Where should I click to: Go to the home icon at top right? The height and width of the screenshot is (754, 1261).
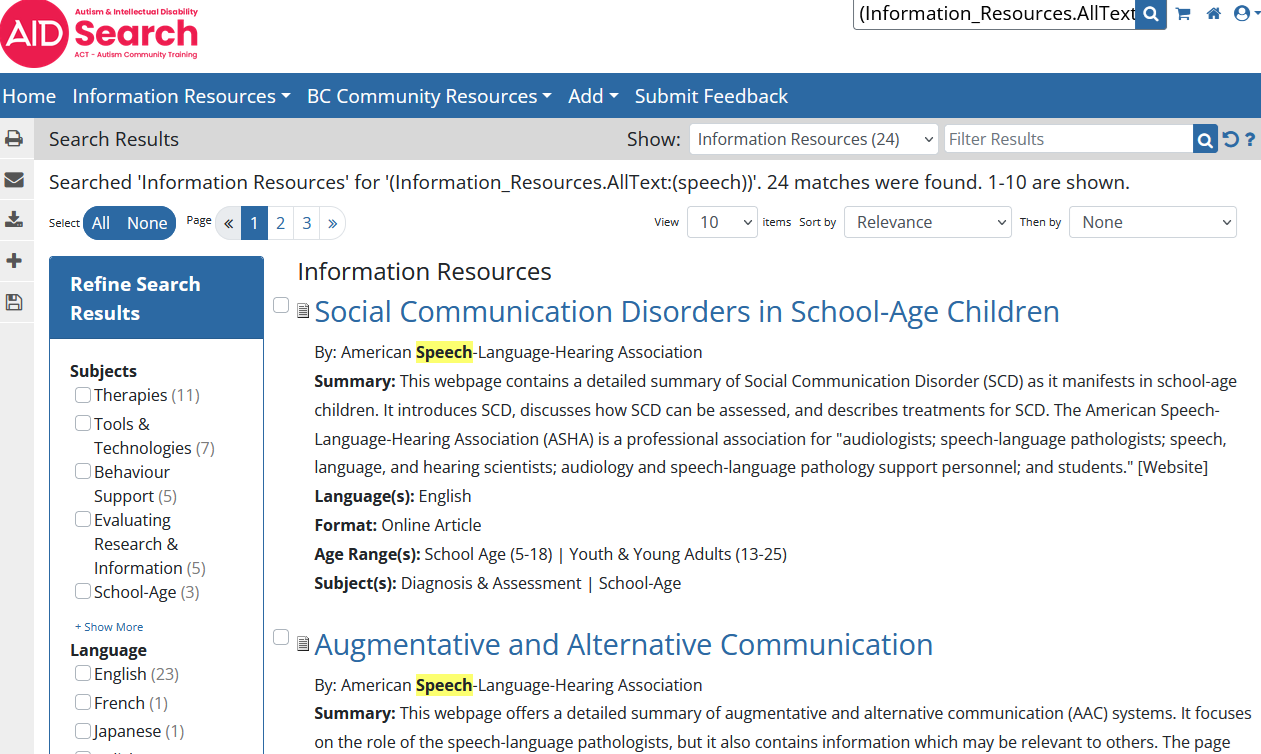tap(1213, 14)
